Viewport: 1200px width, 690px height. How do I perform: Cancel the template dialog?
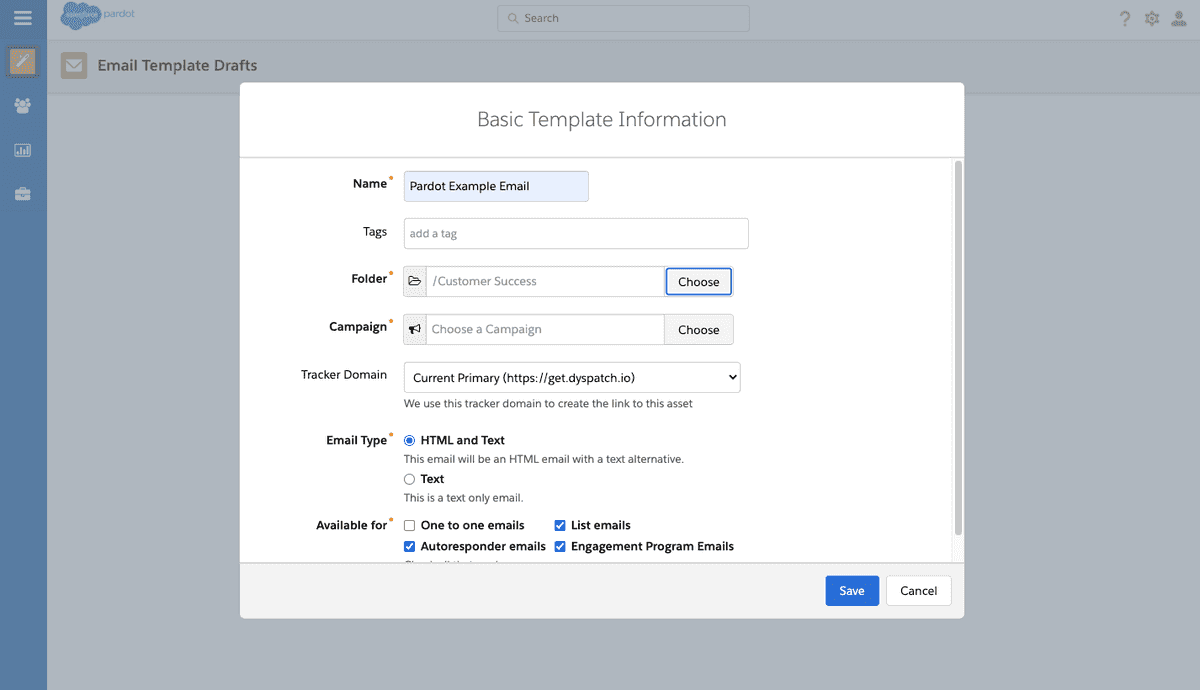(918, 591)
